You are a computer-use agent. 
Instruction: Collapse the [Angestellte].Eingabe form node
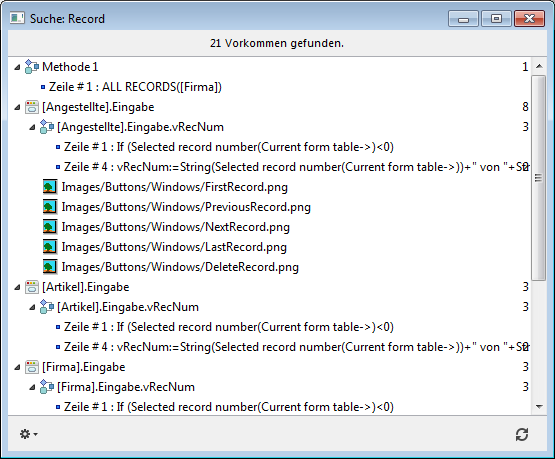point(17,107)
